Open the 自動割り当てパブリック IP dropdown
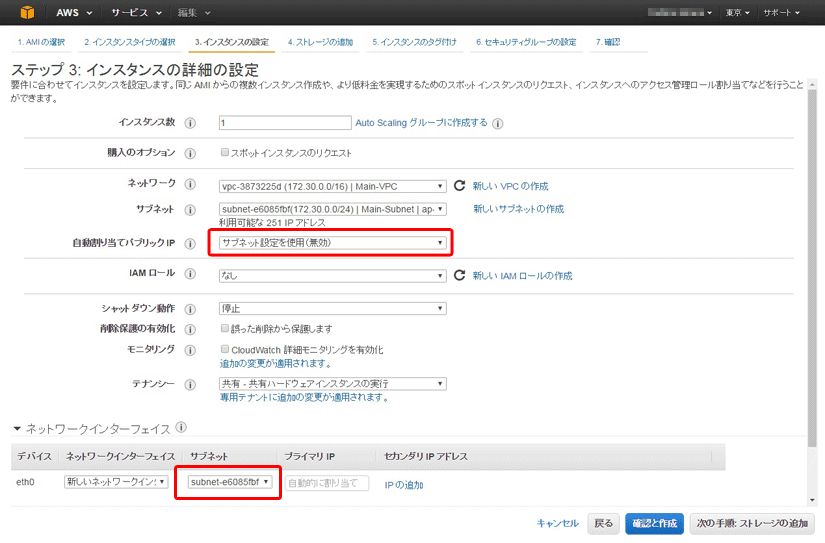Image resolution: width=825 pixels, height=543 pixels. pyautogui.click(x=332, y=243)
